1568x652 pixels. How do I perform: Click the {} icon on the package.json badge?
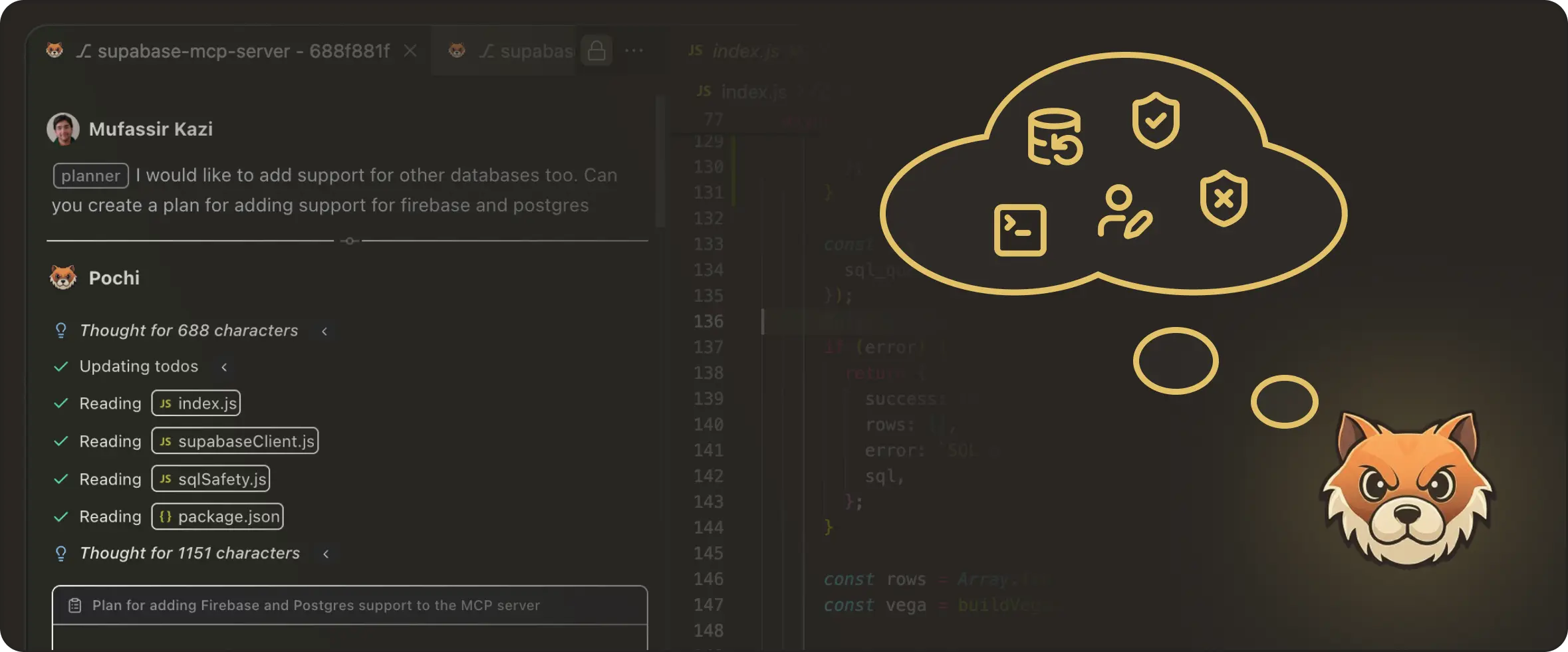(166, 516)
